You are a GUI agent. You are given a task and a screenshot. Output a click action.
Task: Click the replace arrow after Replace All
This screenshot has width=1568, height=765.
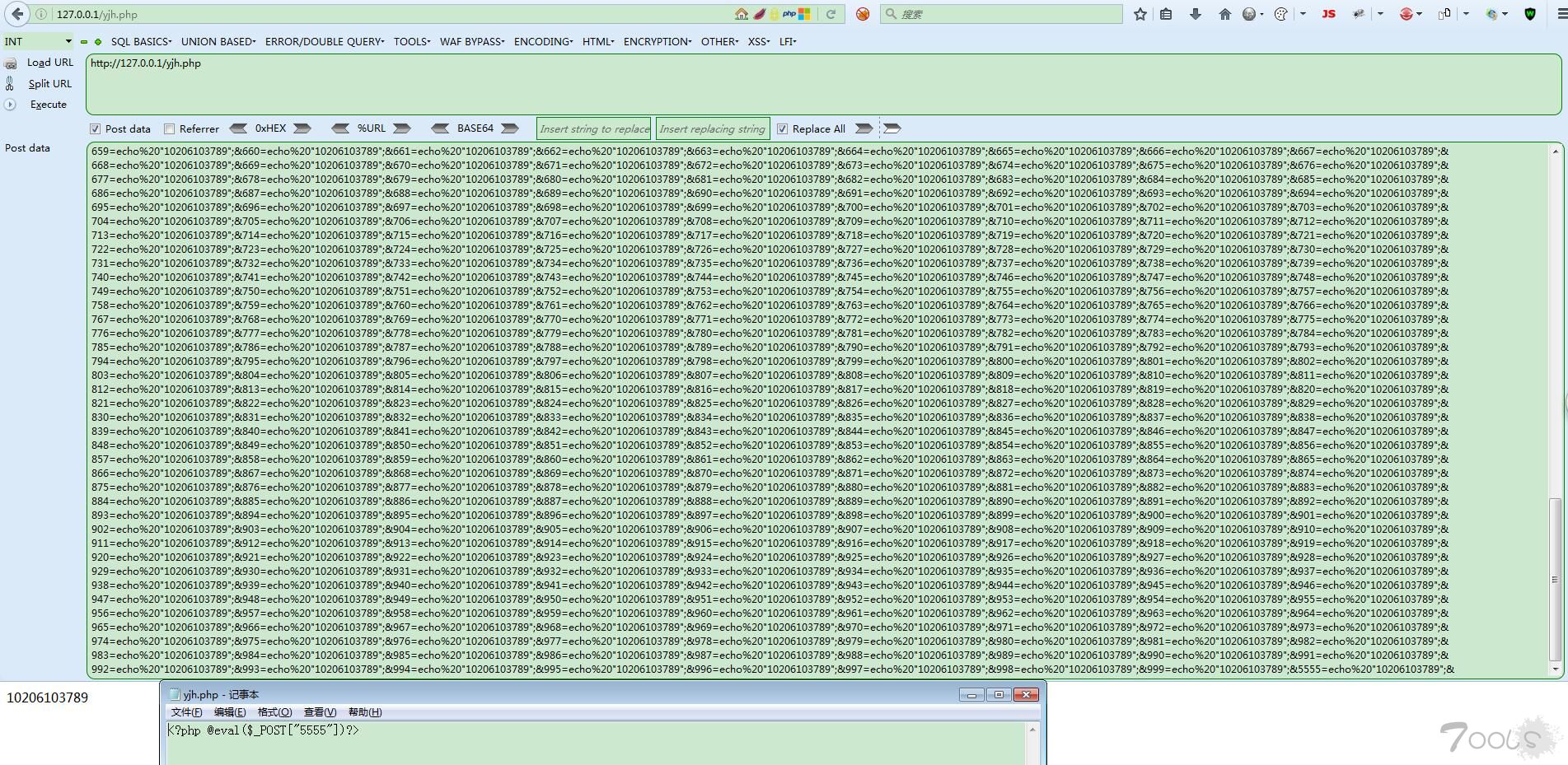click(x=864, y=128)
